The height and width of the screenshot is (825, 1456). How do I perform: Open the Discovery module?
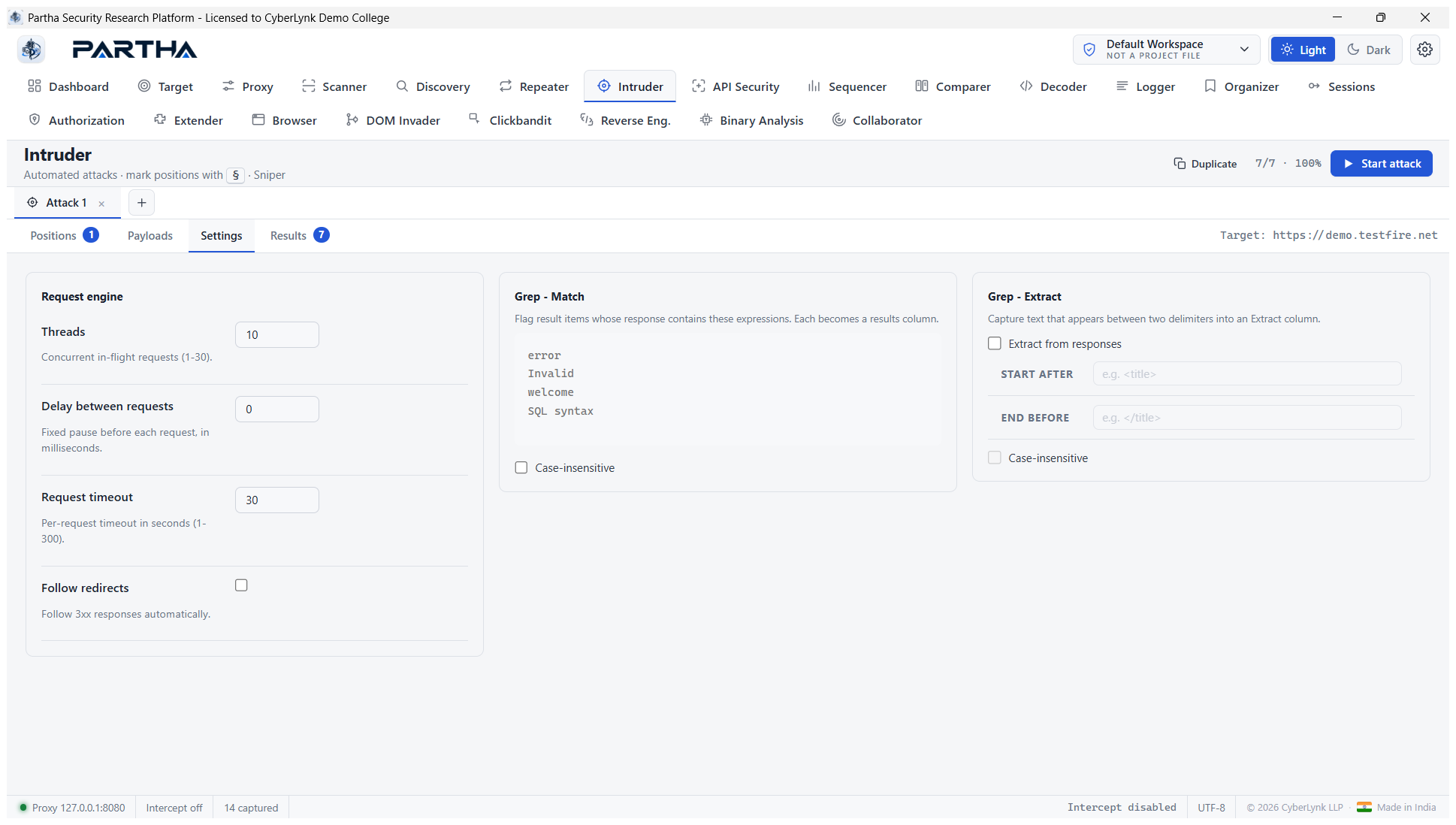(433, 86)
